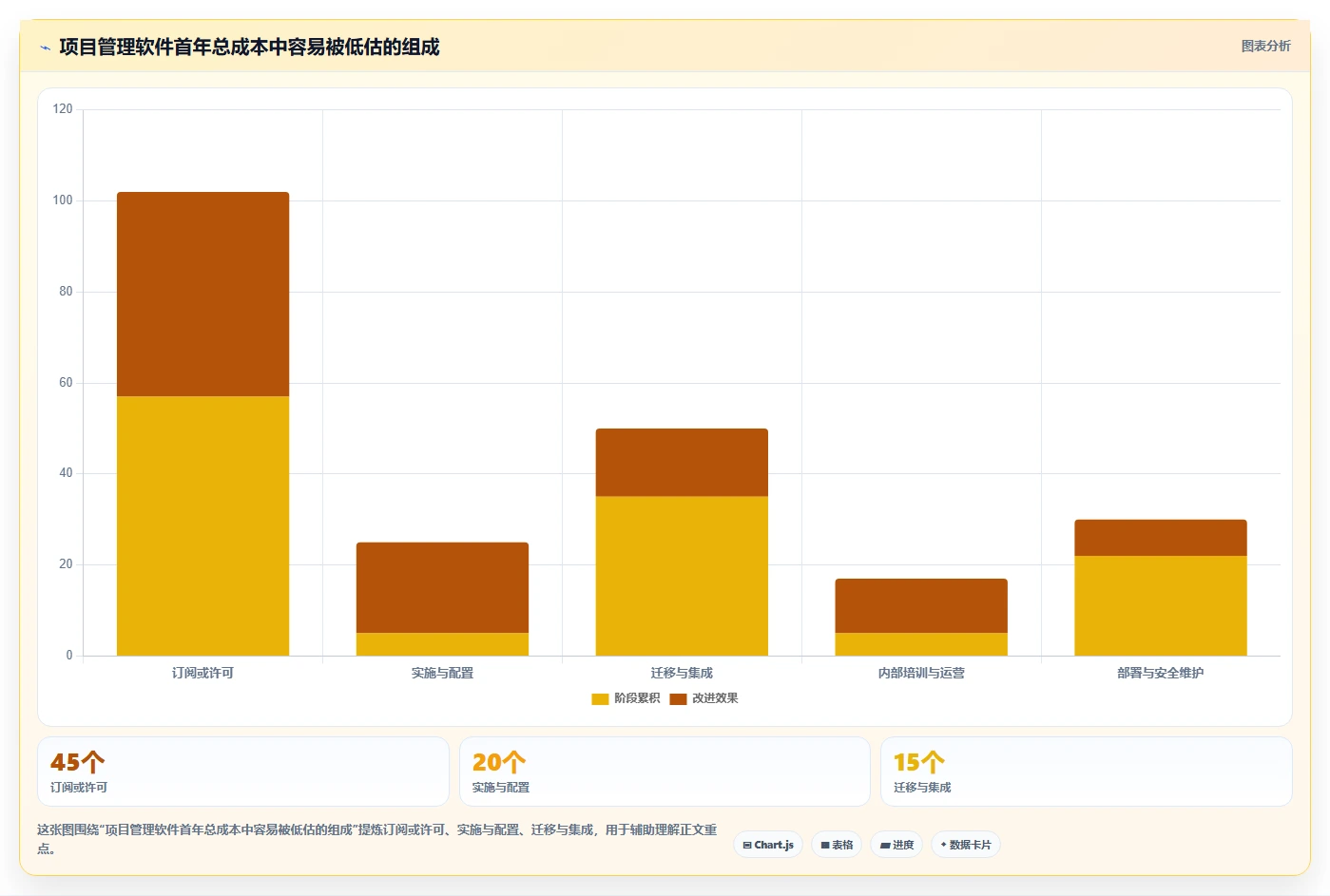
Task: Click the 阶段累积 legend text
Action: [x=637, y=698]
